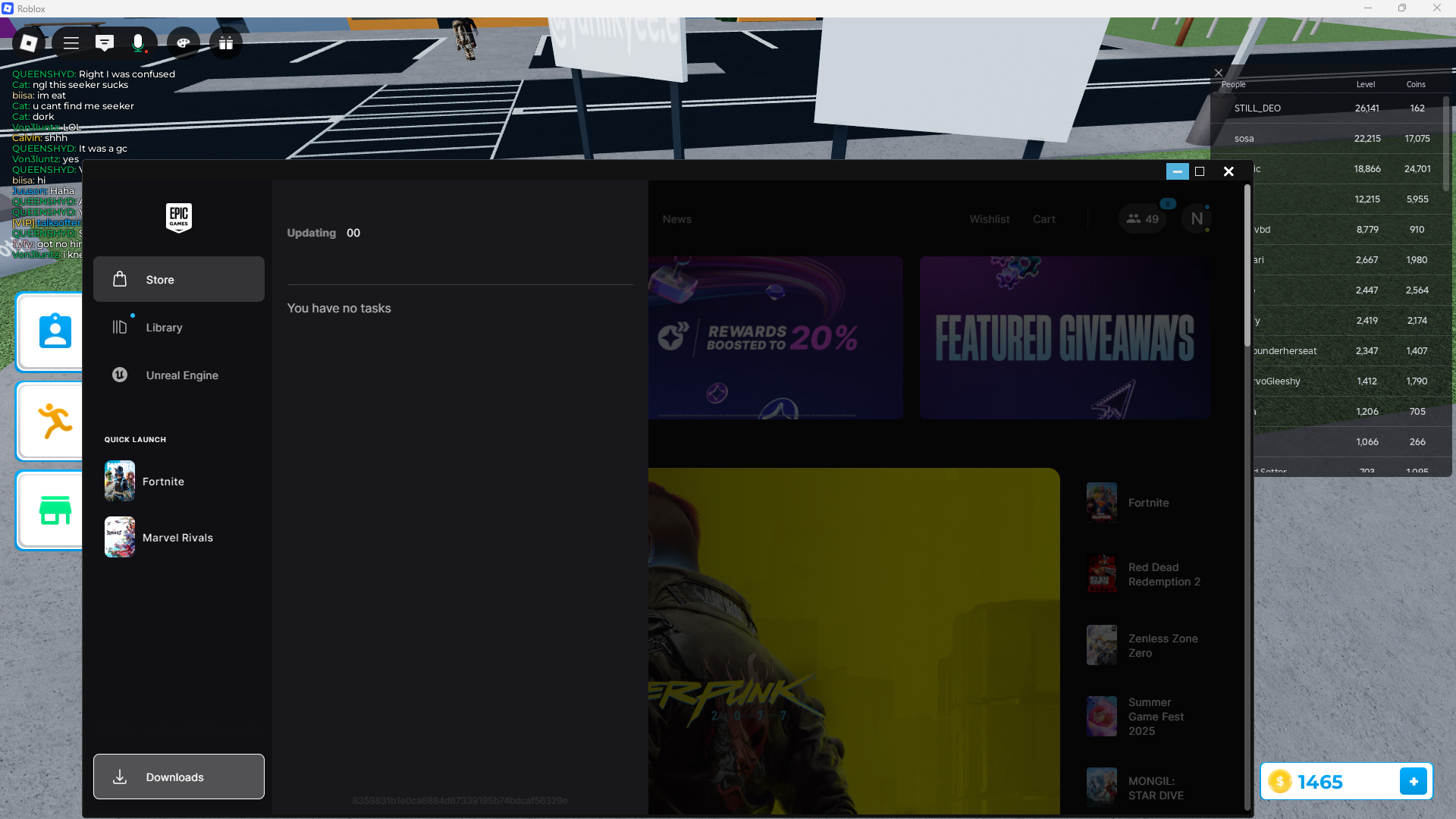Toggle the Roblox chat window icon
The height and width of the screenshot is (819, 1456).
point(105,43)
